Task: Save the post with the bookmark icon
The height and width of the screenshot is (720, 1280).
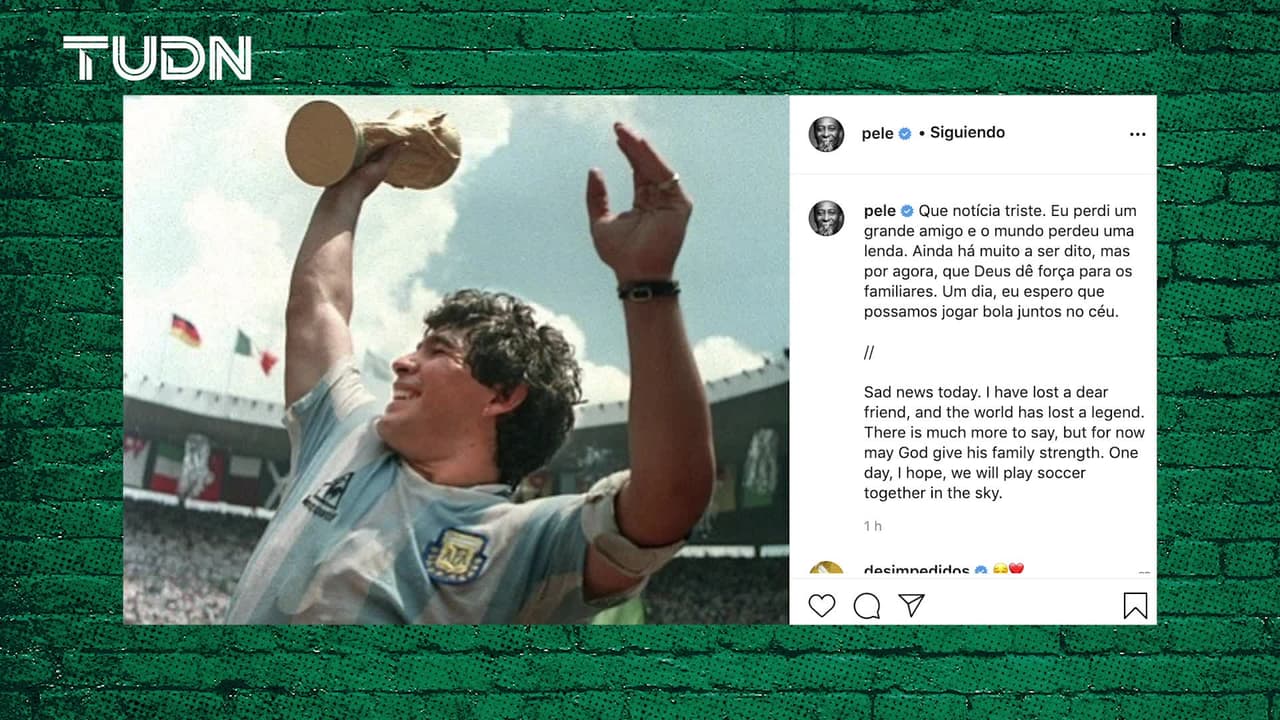Action: tap(1135, 605)
